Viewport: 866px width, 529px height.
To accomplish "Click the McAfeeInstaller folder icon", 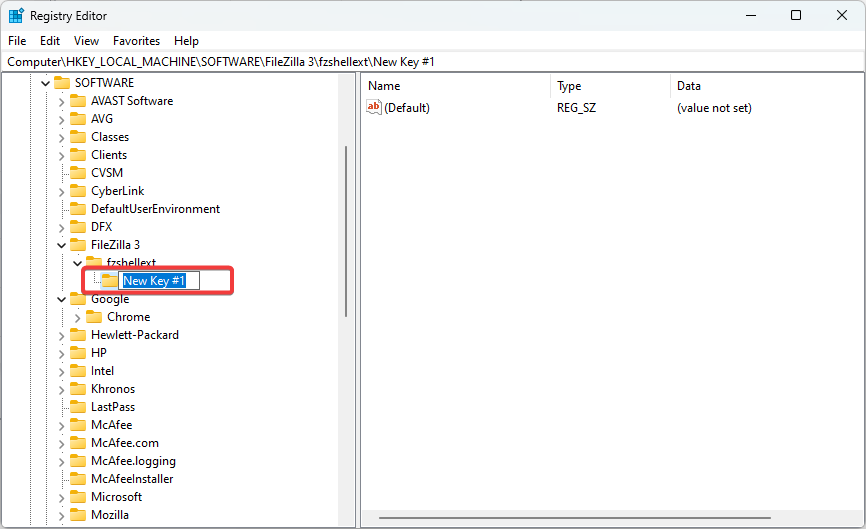I will pos(78,479).
